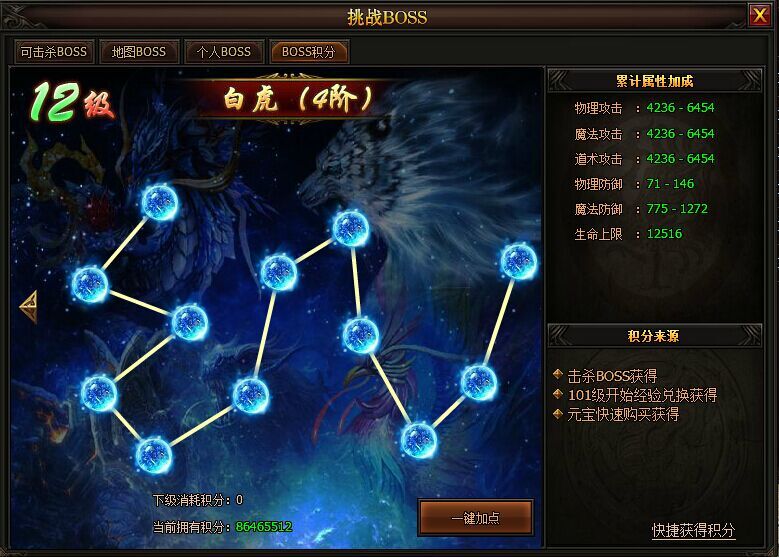
Task: Click the orb at middle-left junction
Action: (x=189, y=322)
